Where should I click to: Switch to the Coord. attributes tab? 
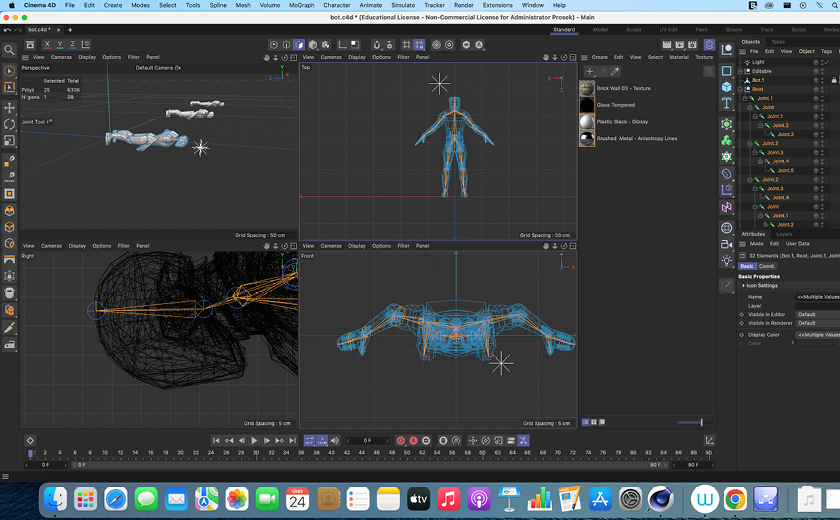pyautogui.click(x=766, y=266)
